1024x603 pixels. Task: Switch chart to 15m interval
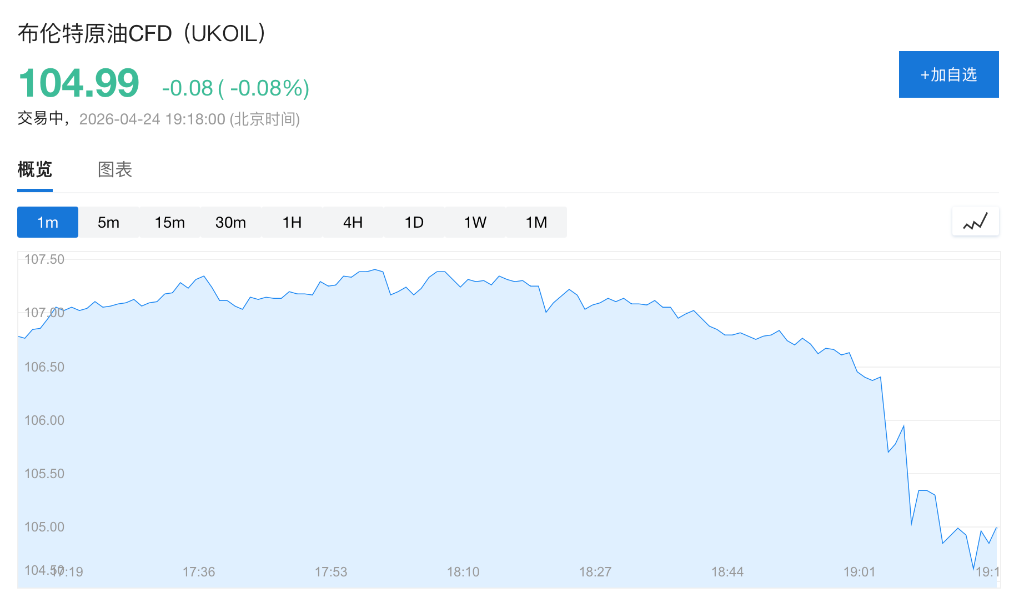(x=170, y=222)
